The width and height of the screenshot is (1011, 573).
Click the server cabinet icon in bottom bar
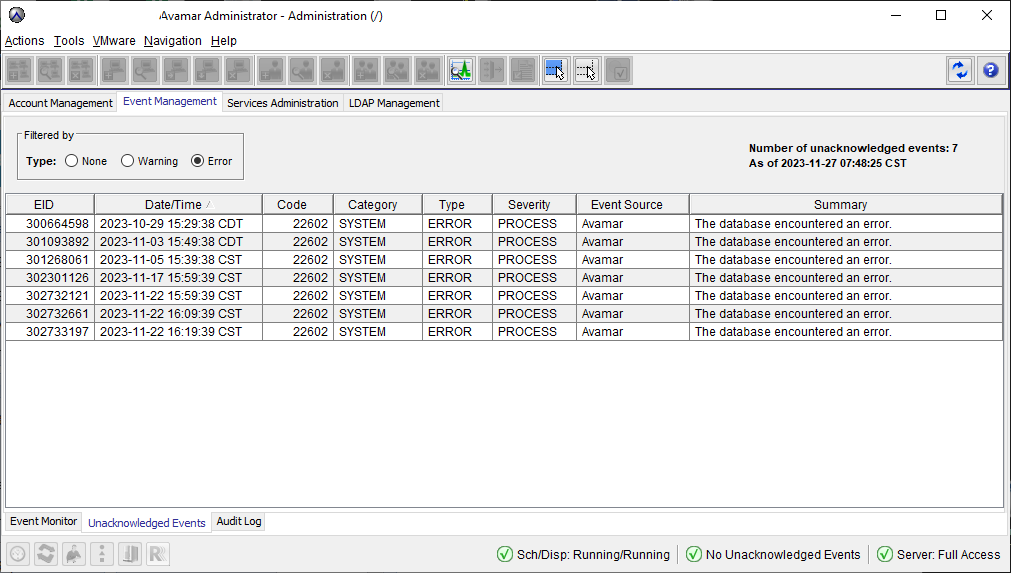[x=130, y=554]
